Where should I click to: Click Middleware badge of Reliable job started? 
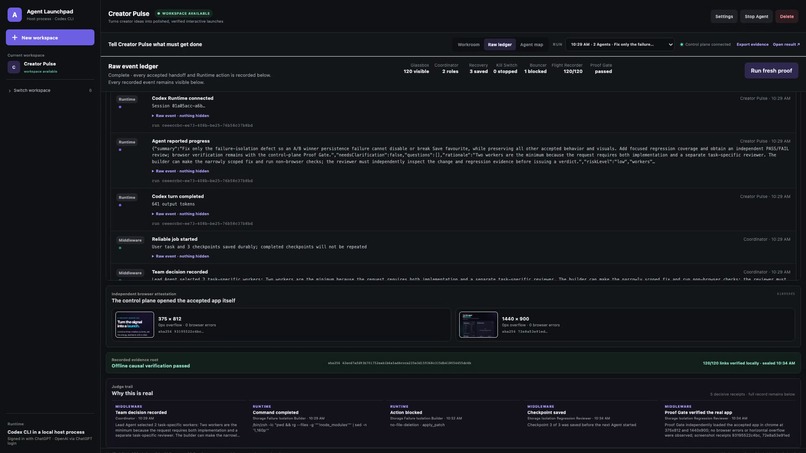coord(130,240)
